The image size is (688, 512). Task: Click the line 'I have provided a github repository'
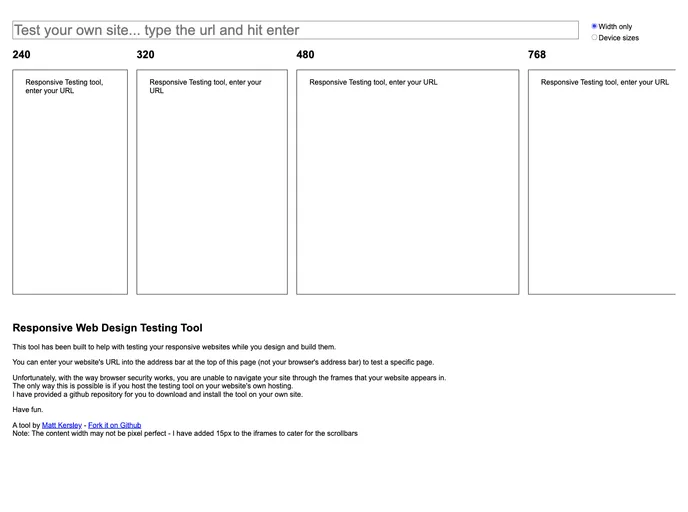158,394
